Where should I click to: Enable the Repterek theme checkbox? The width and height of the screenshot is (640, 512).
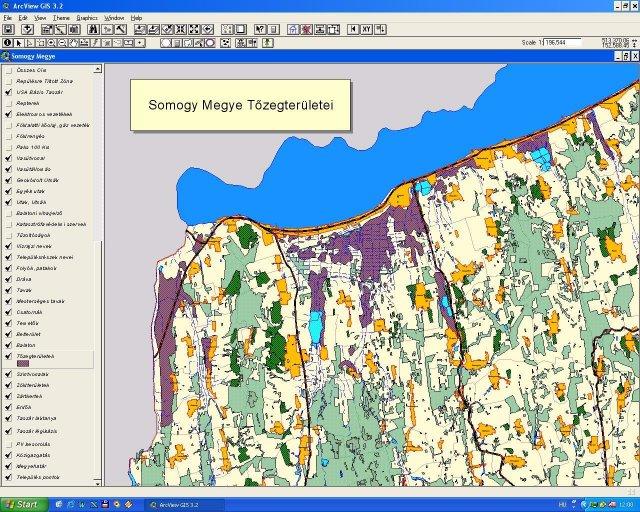pos(8,102)
